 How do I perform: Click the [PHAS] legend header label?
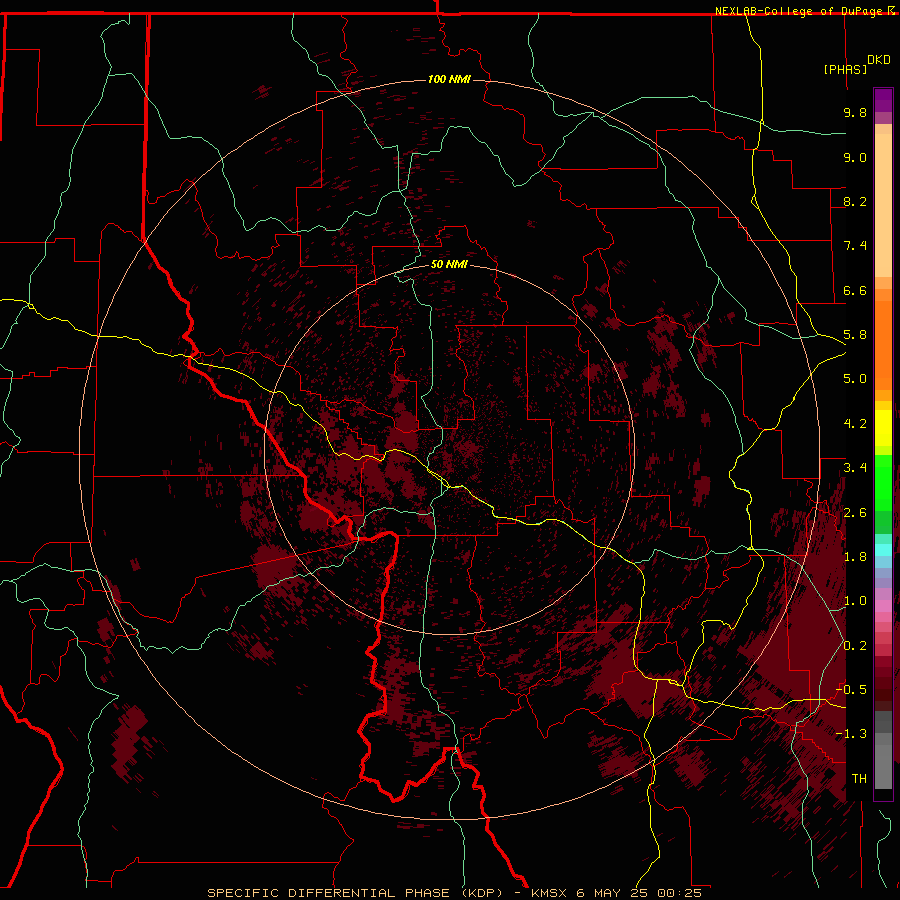[845, 69]
